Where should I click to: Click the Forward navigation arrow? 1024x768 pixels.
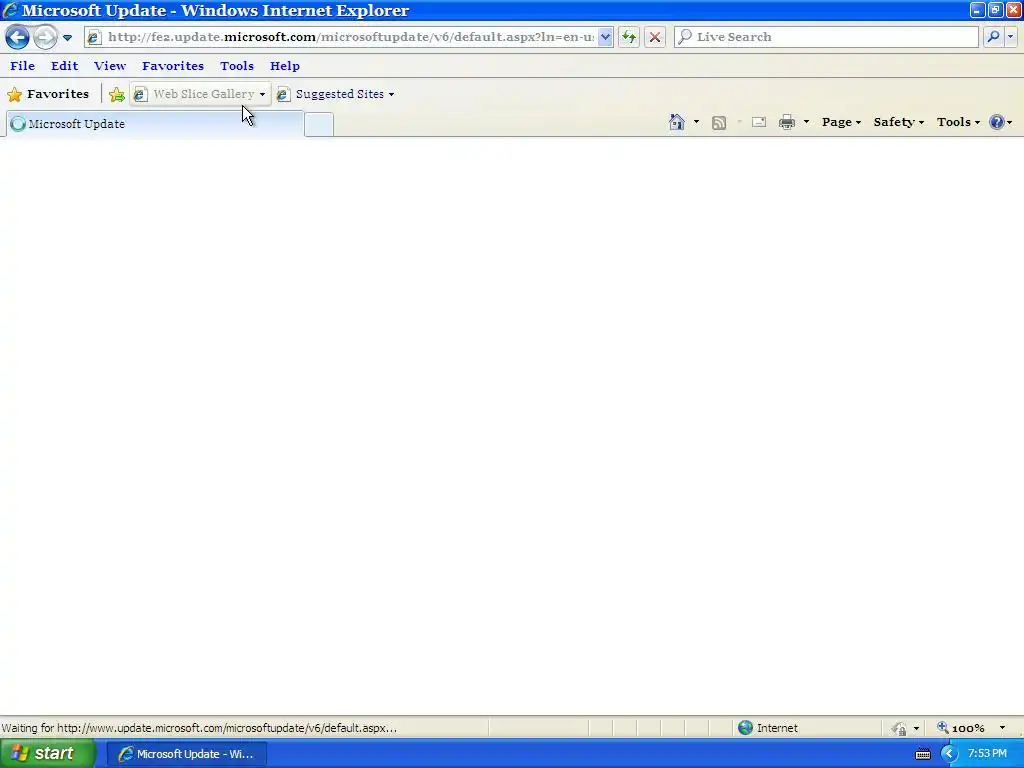tap(45, 37)
